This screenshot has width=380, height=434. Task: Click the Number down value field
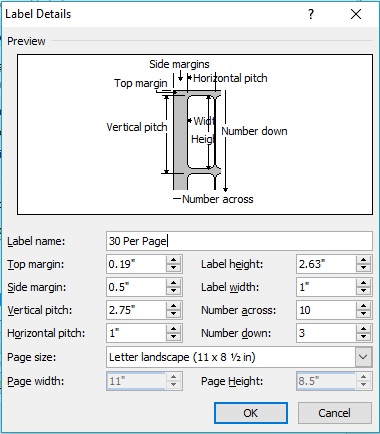tap(326, 333)
